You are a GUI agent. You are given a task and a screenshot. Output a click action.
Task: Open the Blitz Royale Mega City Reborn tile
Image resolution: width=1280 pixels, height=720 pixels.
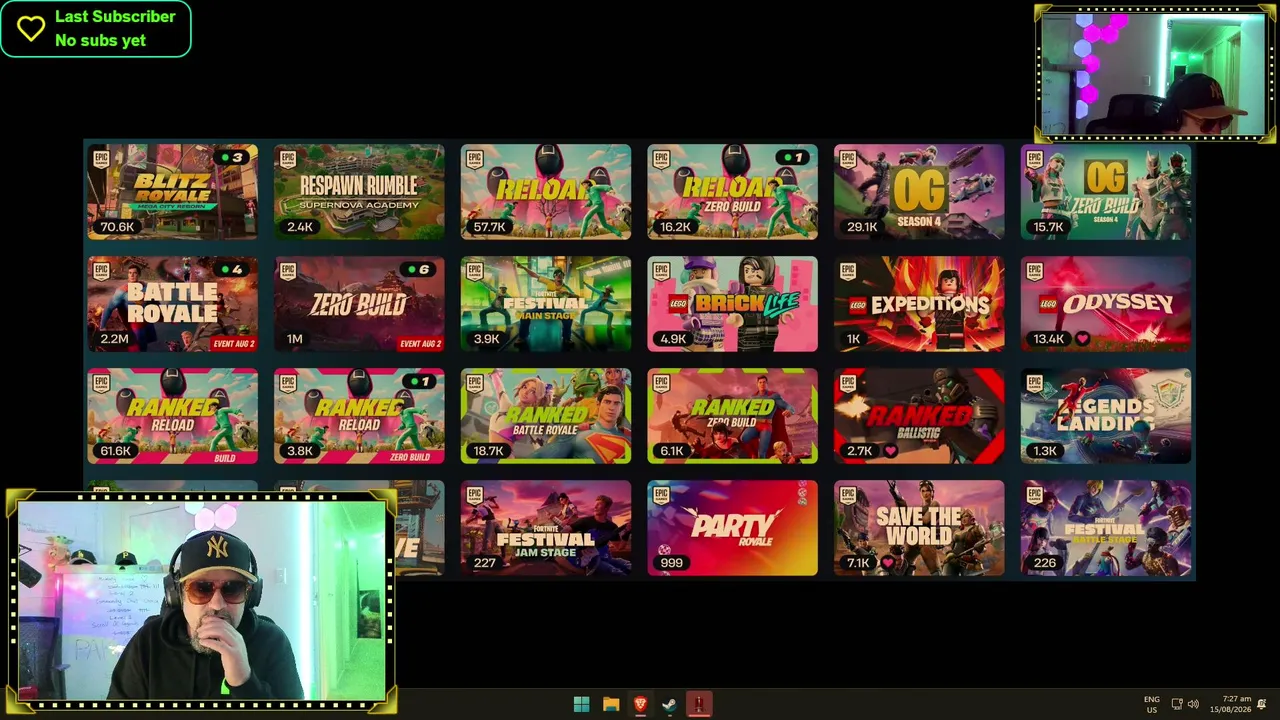tap(172, 192)
